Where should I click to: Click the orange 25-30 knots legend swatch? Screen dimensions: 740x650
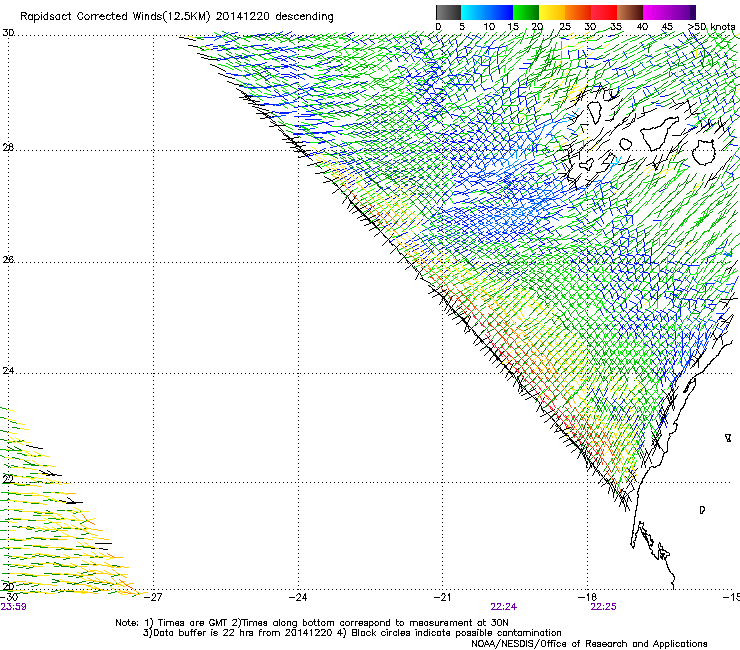pos(578,13)
